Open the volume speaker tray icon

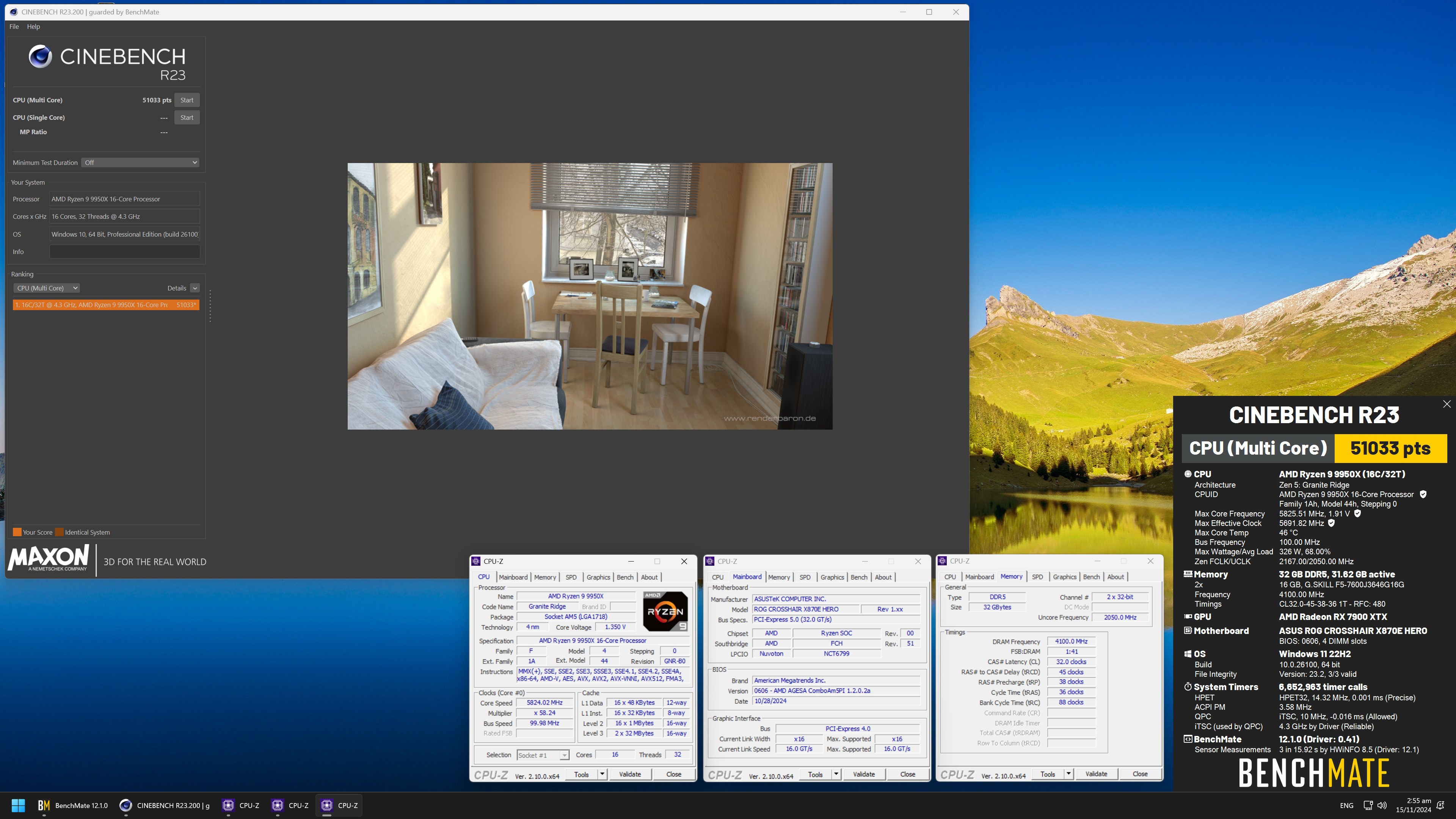(1382, 805)
